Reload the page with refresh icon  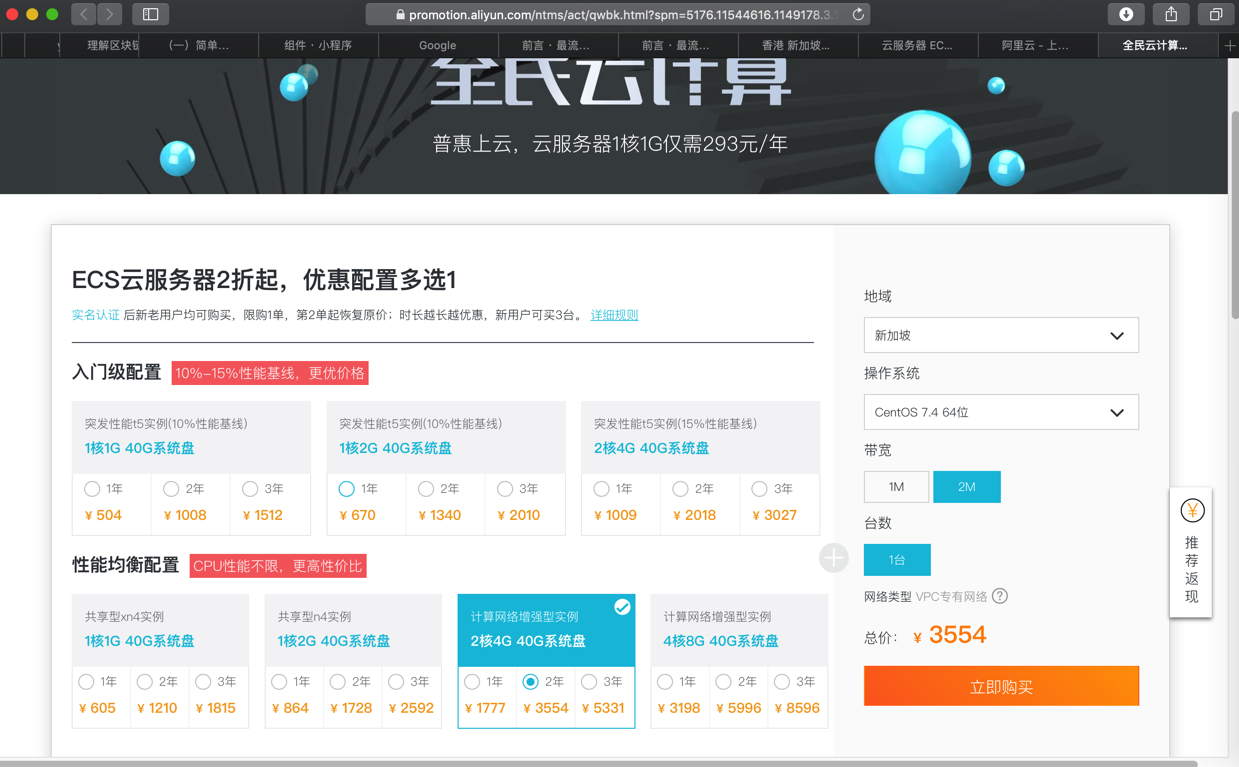pyautogui.click(x=857, y=14)
